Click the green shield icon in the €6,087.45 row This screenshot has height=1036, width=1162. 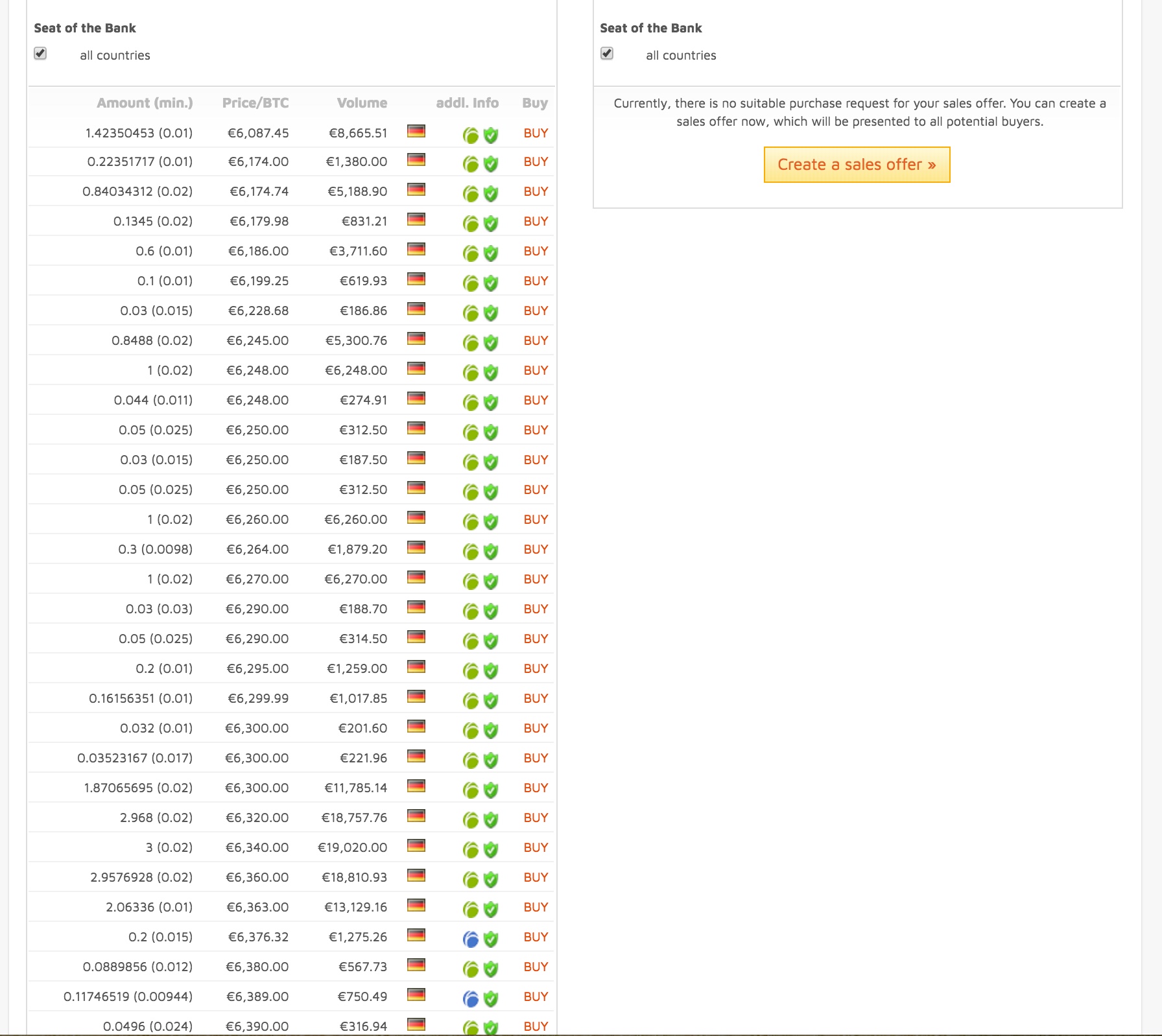pyautogui.click(x=491, y=135)
